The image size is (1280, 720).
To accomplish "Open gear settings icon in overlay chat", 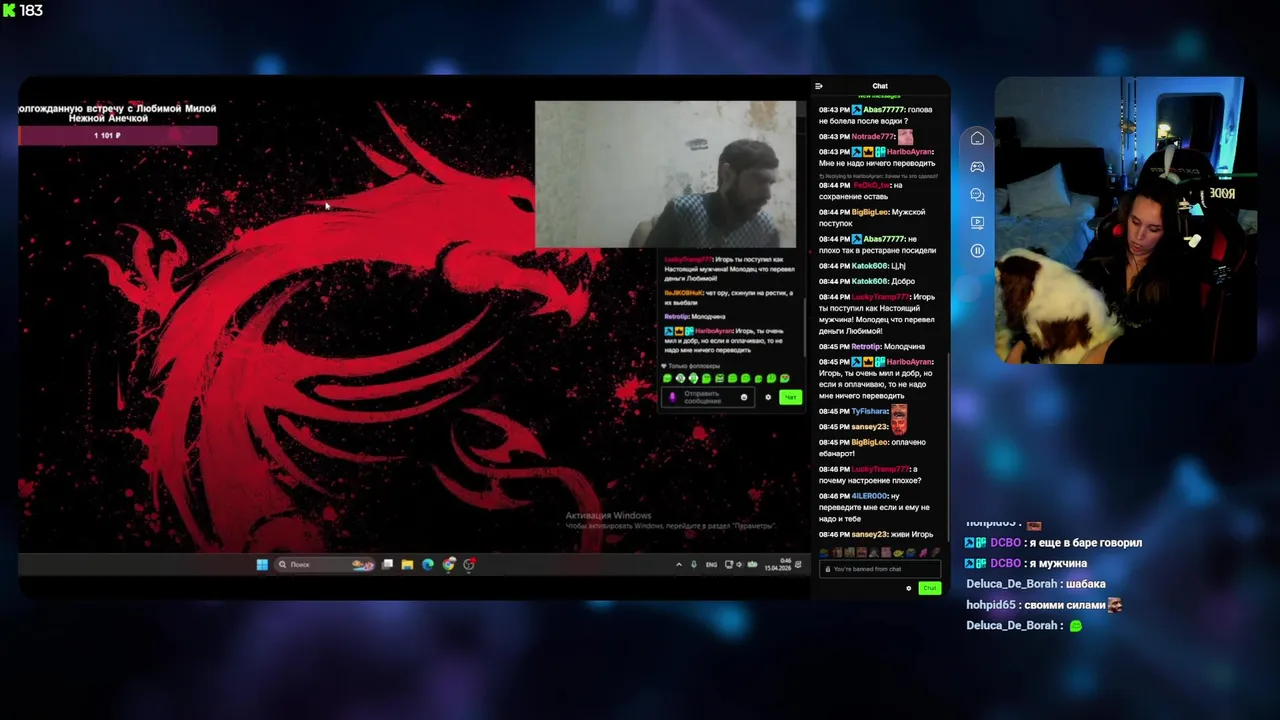I will click(x=768, y=397).
